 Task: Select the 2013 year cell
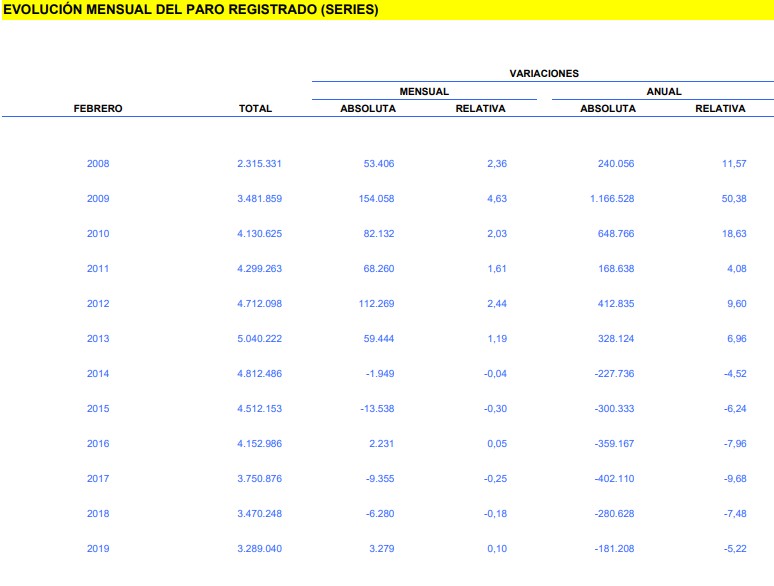98,339
